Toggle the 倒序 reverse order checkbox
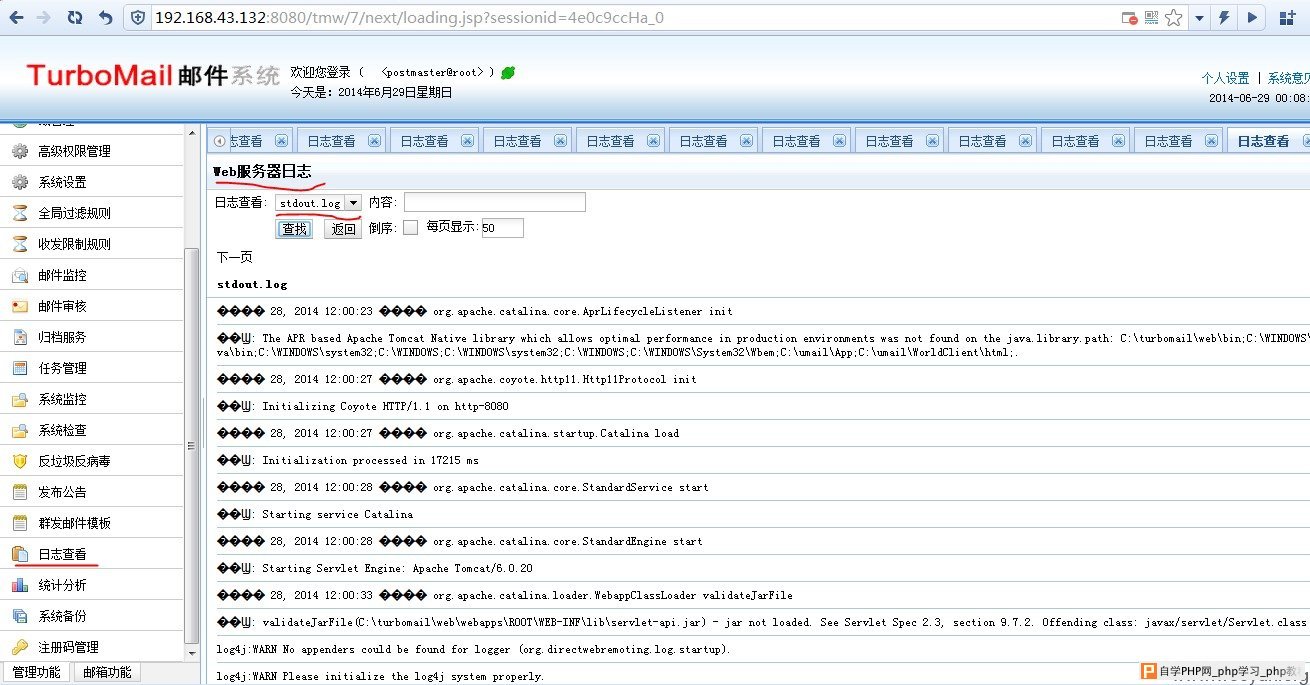This screenshot has width=1310, height=685. coord(410,228)
